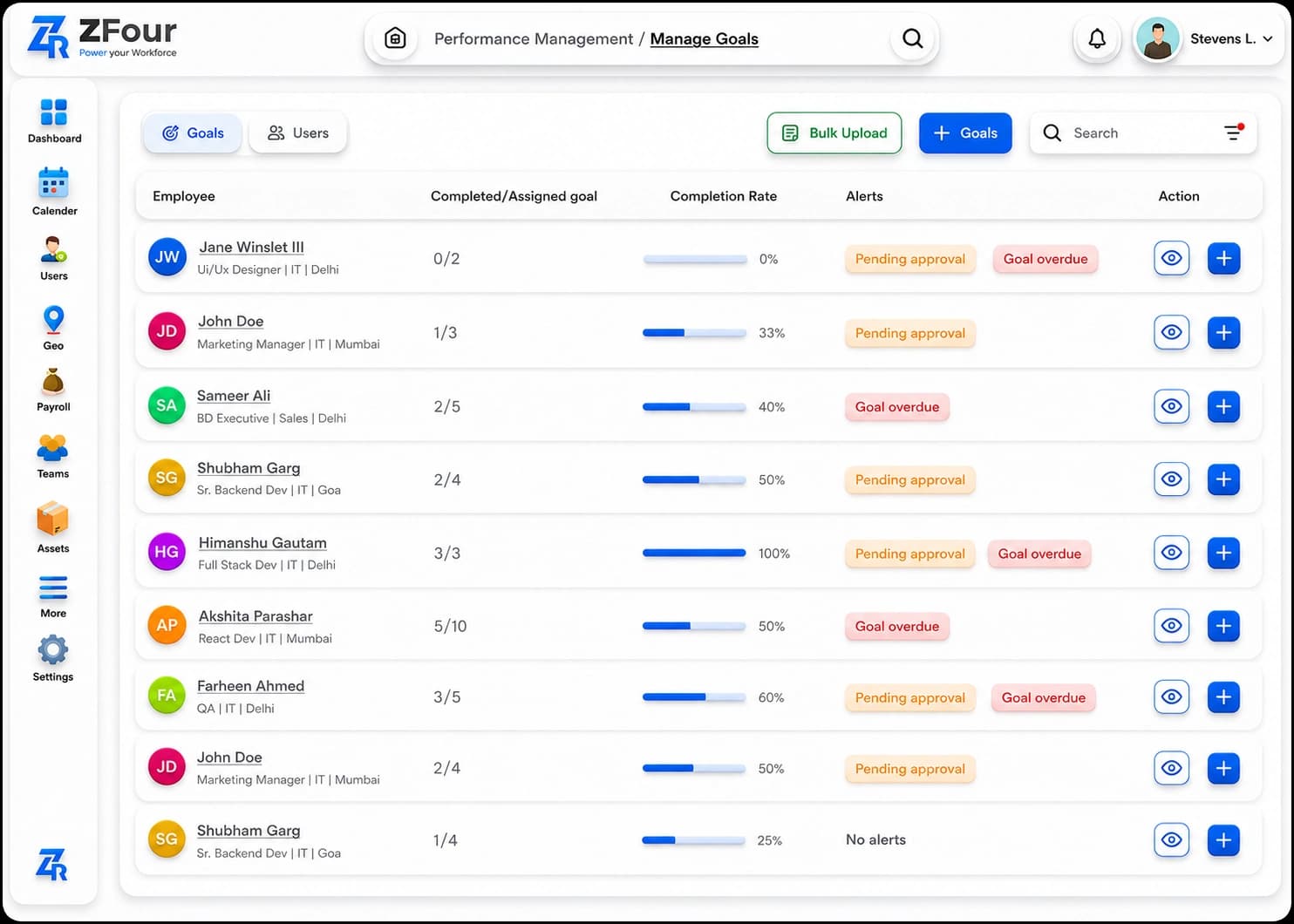Open the Calender sidebar icon
This screenshot has height=924, width=1294.
coord(54,192)
